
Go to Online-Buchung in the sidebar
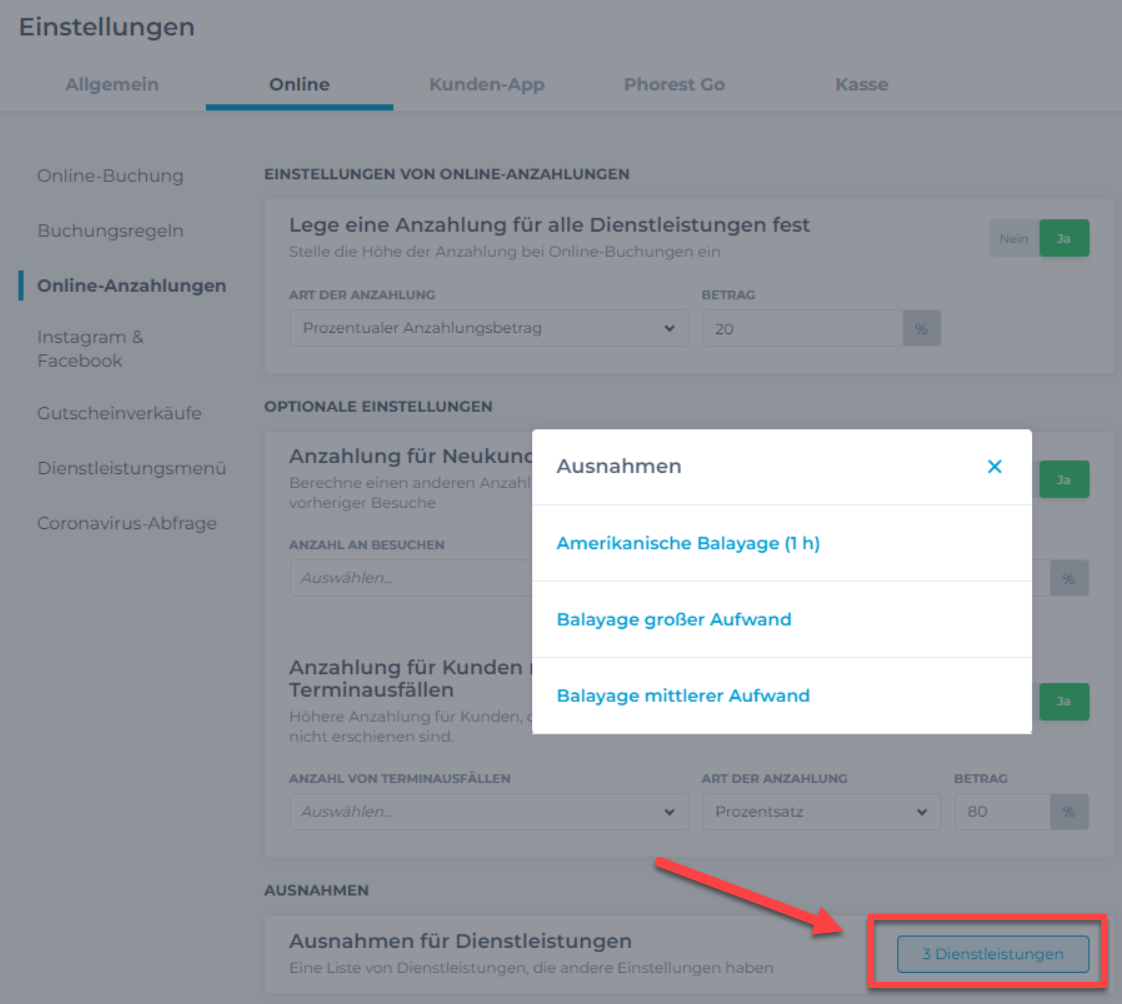(x=110, y=176)
